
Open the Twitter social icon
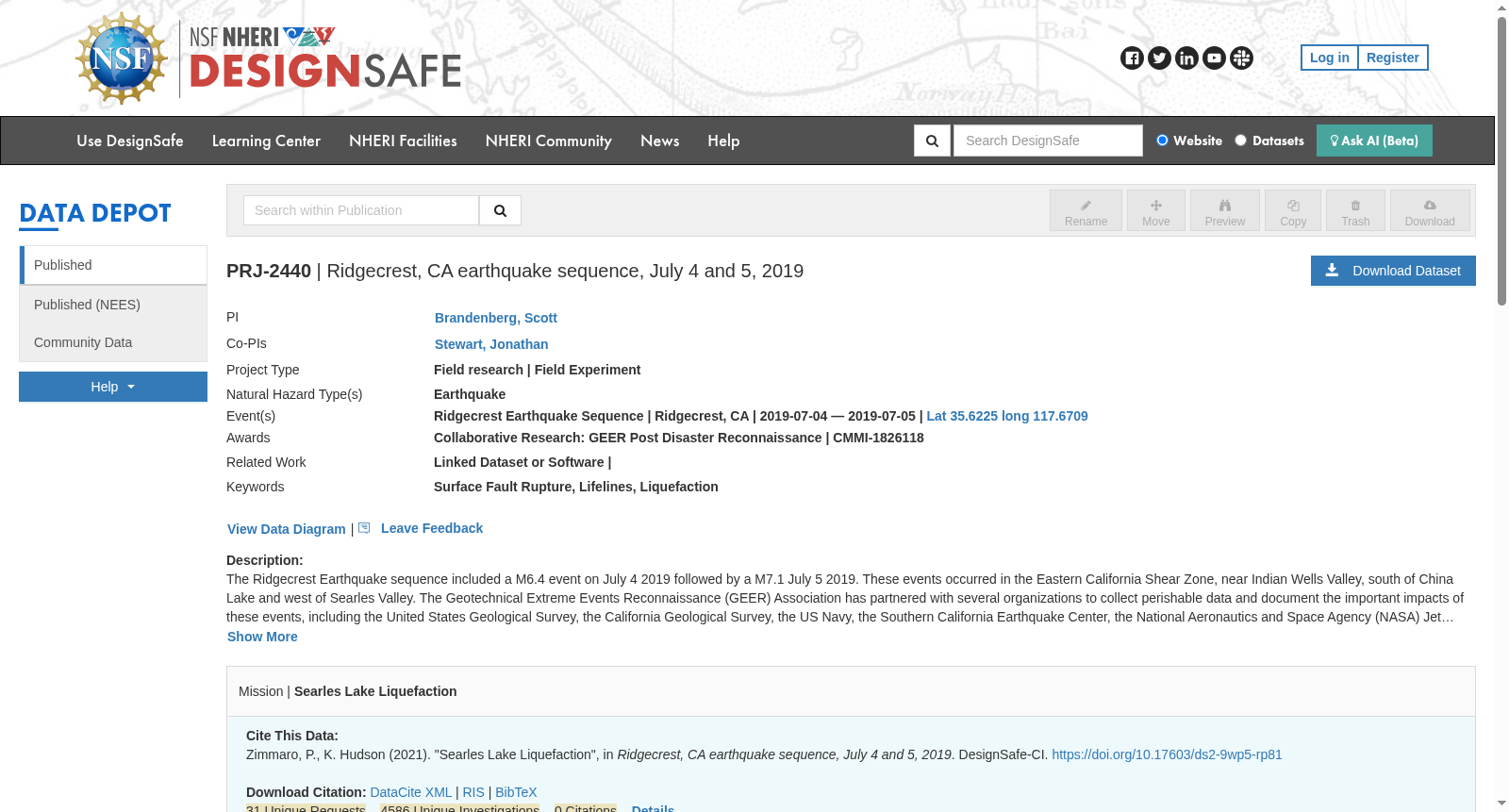pos(1159,58)
